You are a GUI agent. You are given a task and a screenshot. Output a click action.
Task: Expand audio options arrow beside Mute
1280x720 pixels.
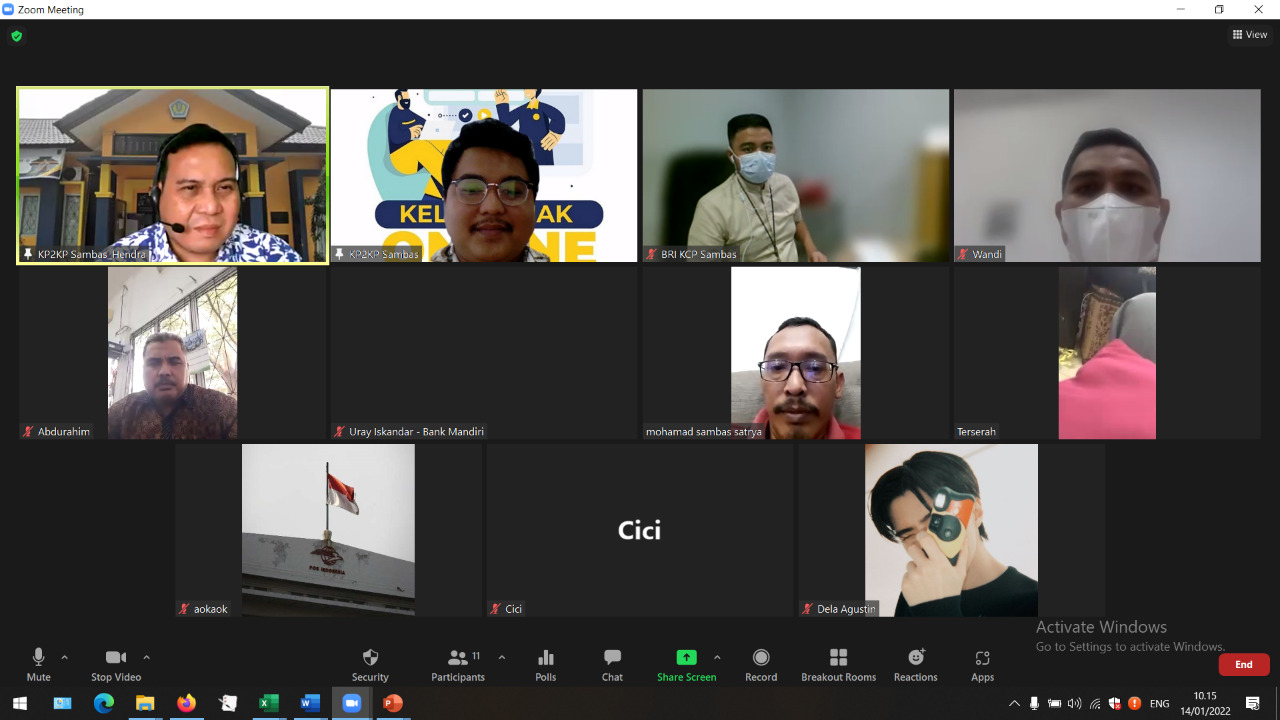(65, 657)
